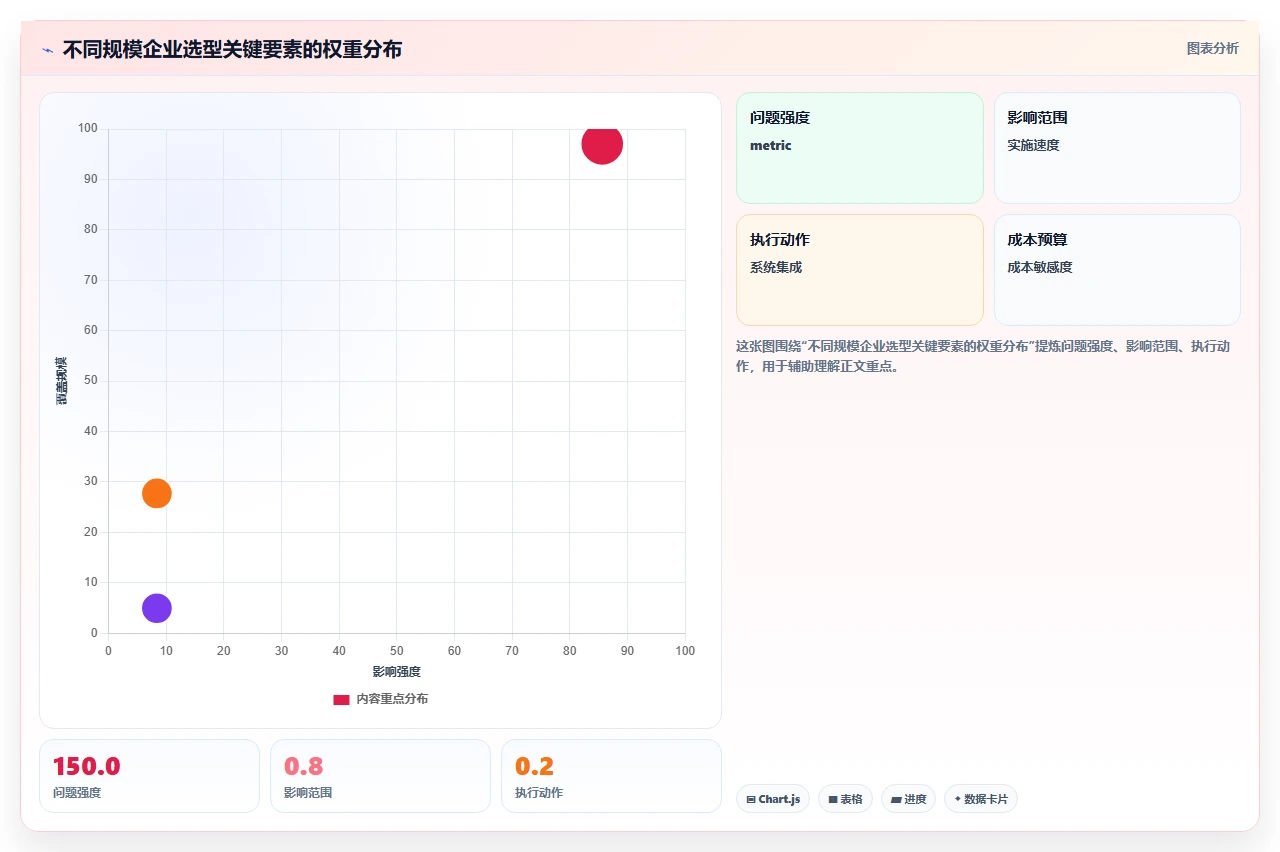This screenshot has width=1280, height=852.
Task: Click the 实施速度 text
Action: (1033, 145)
